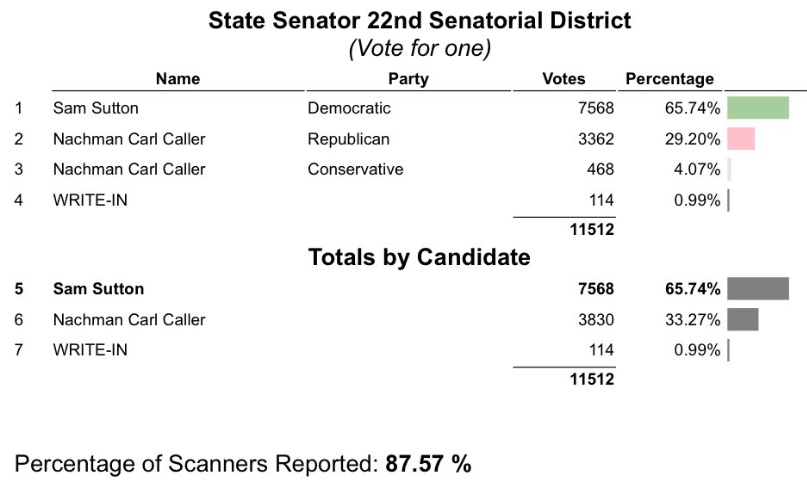
Task: Click the first 11512 total votes figure
Action: (592, 229)
